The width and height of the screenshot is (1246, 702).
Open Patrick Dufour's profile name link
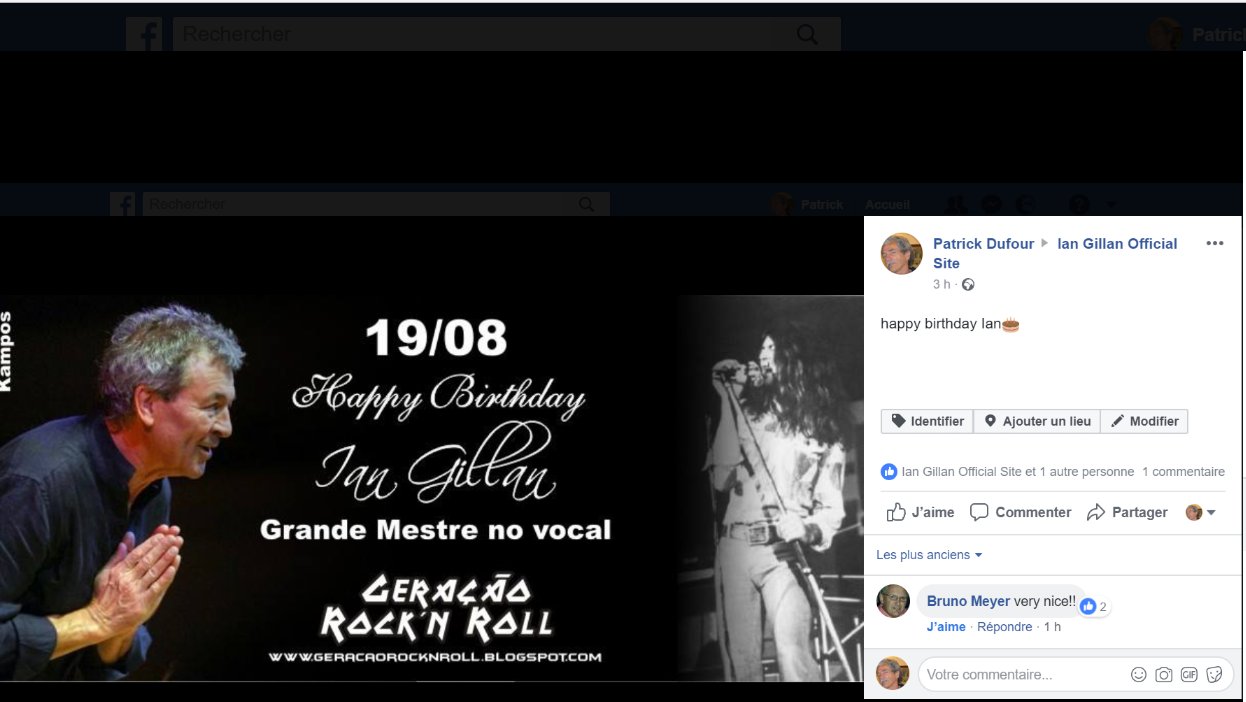pos(983,243)
